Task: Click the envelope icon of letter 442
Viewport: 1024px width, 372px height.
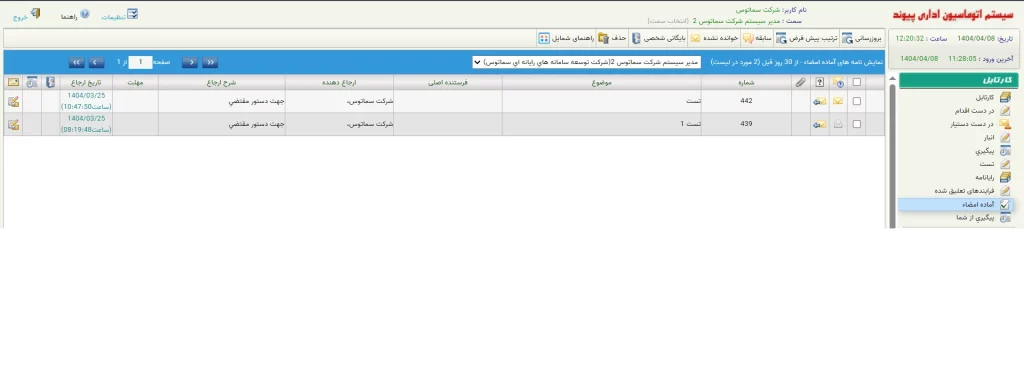Action: click(839, 101)
